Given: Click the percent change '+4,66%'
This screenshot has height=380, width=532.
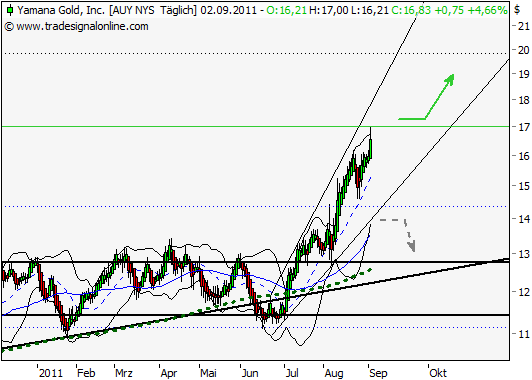Looking at the screenshot, I should coord(487,11).
